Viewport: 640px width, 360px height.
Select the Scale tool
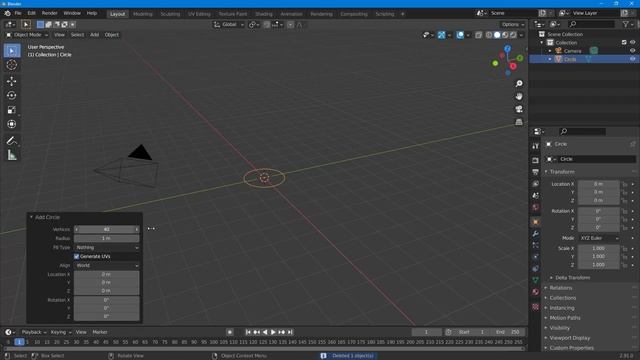point(12,109)
